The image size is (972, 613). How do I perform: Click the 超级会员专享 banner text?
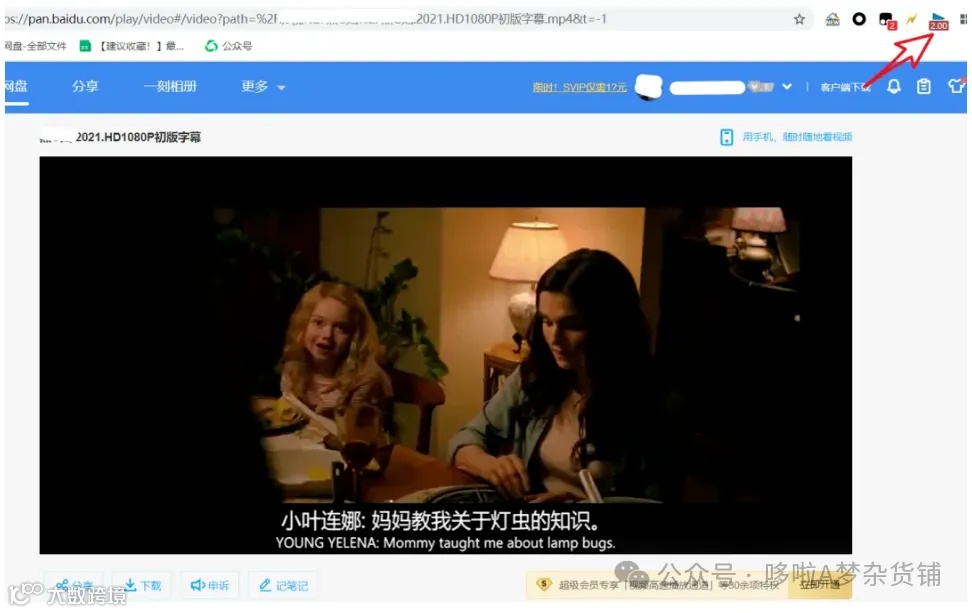(668, 584)
